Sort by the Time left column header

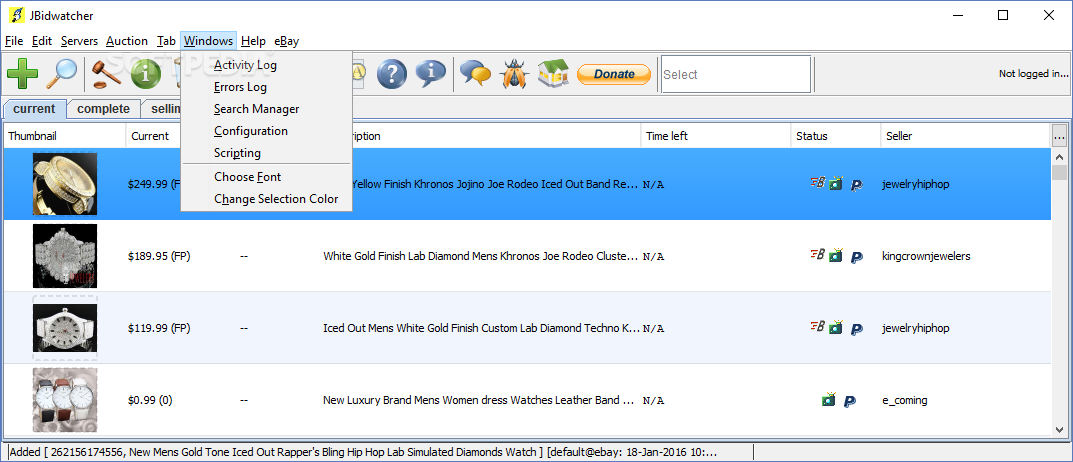[x=716, y=136]
